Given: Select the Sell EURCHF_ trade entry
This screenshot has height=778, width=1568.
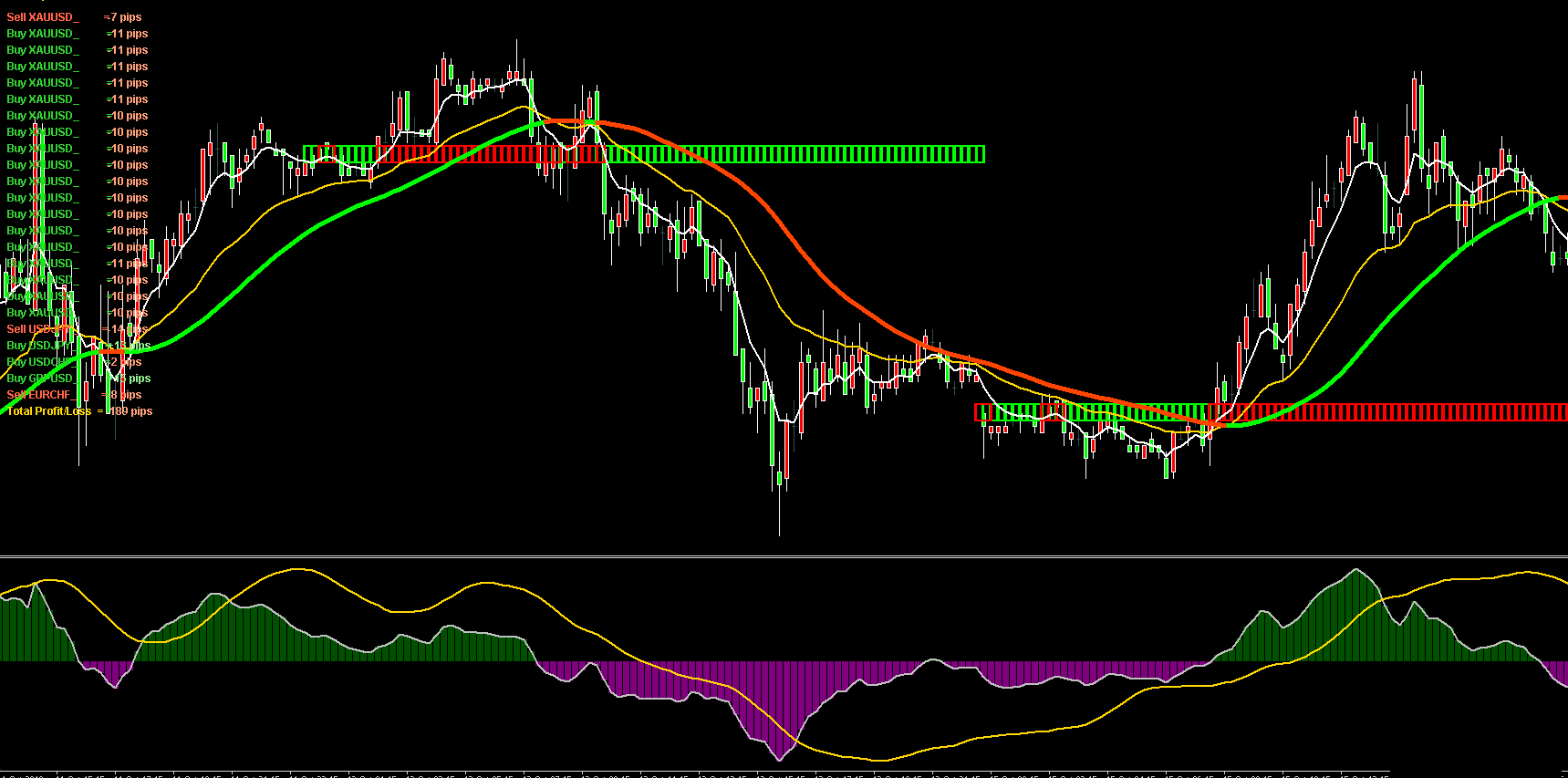Looking at the screenshot, I should click(73, 395).
